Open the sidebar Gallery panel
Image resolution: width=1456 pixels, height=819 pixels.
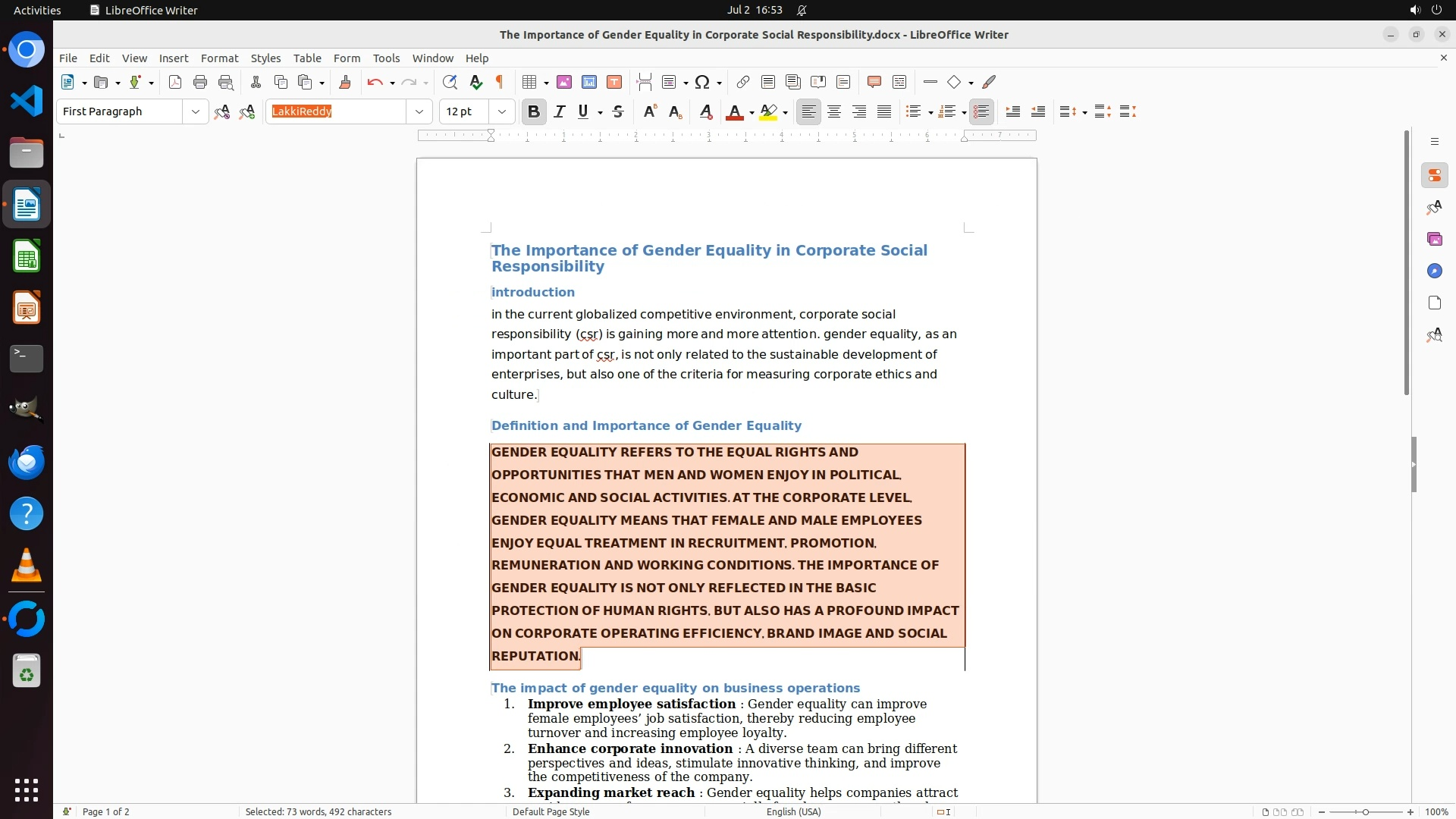(x=1434, y=239)
